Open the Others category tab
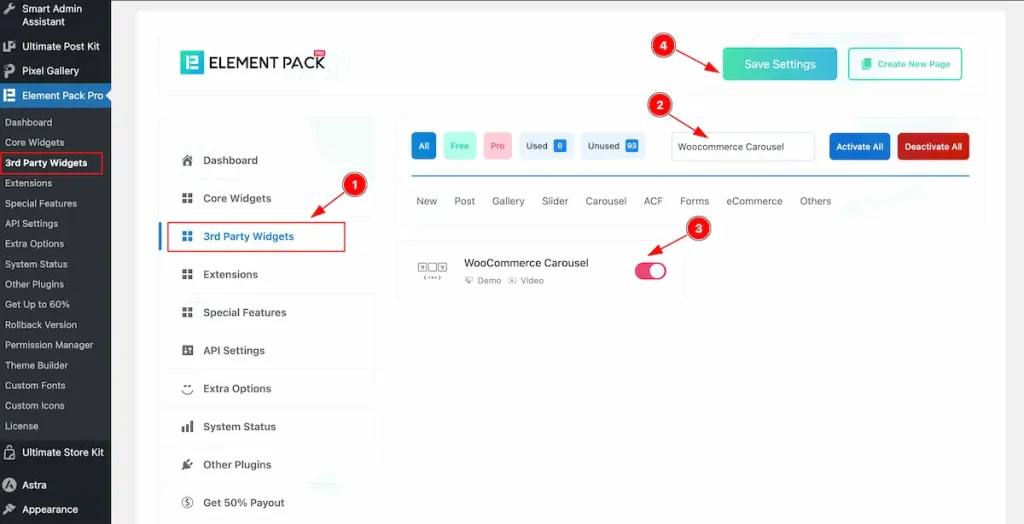Viewport: 1024px width, 524px height. click(815, 201)
